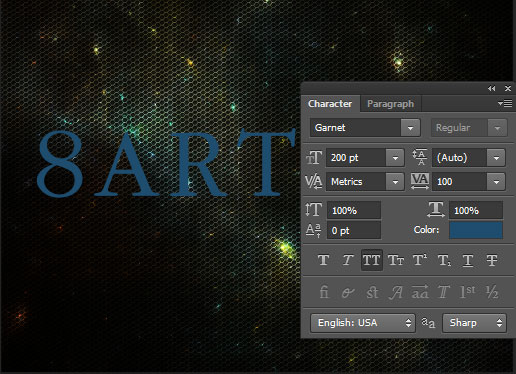Click the horizontal scale 100% field

(x=476, y=210)
